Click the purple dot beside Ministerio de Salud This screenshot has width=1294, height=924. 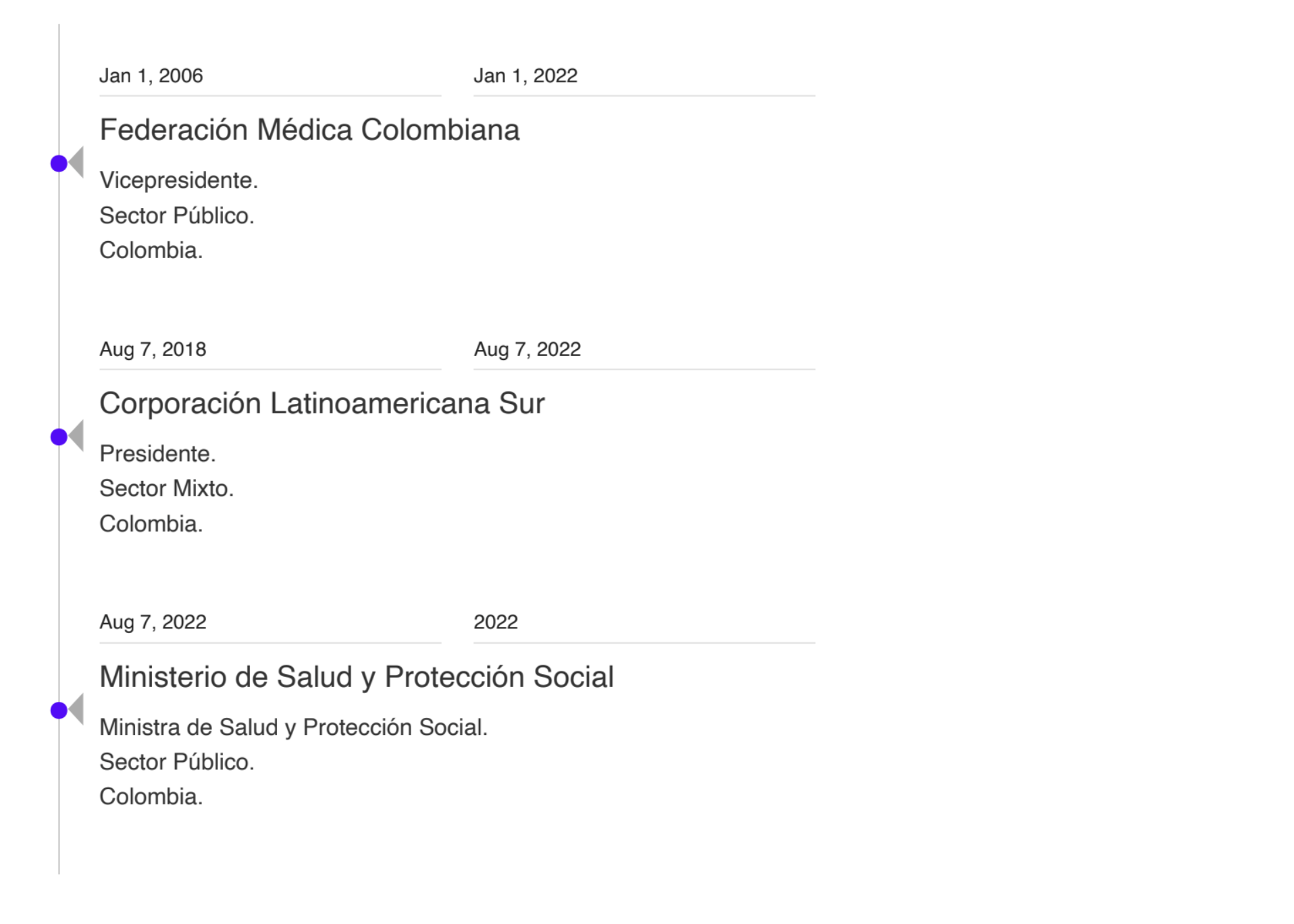click(59, 711)
